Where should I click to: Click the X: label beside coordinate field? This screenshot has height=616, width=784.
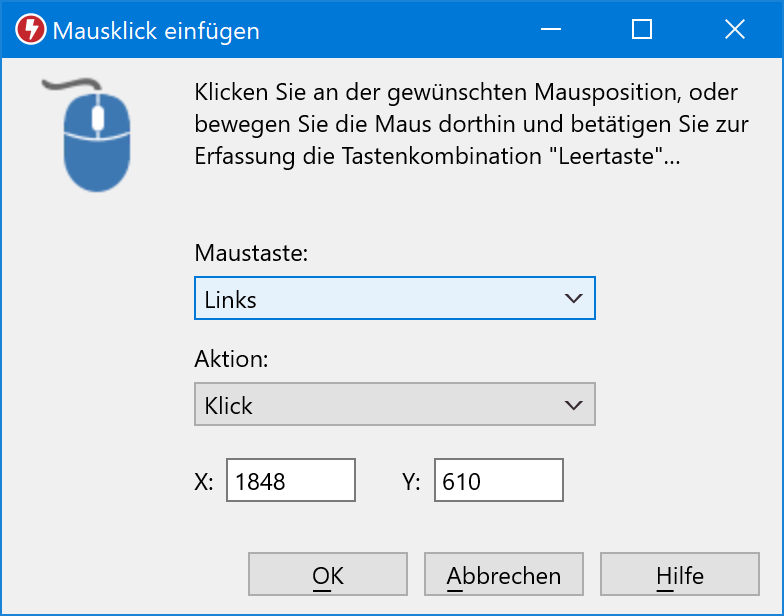pyautogui.click(x=204, y=482)
